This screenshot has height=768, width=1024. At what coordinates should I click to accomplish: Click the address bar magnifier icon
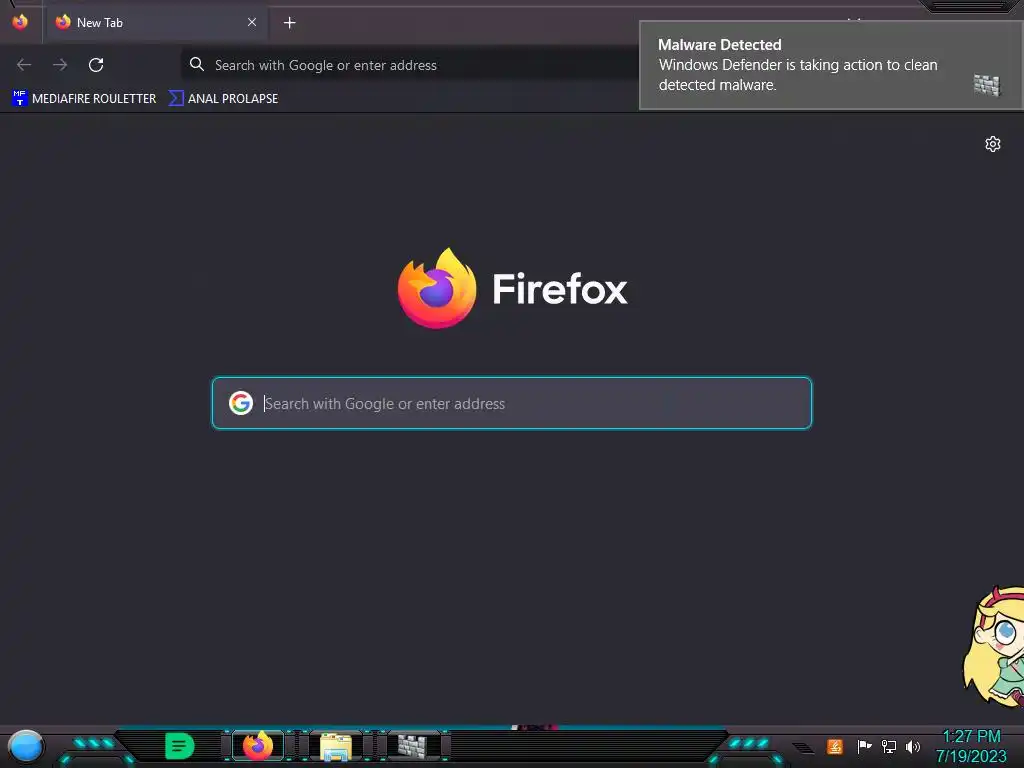pyautogui.click(x=197, y=64)
